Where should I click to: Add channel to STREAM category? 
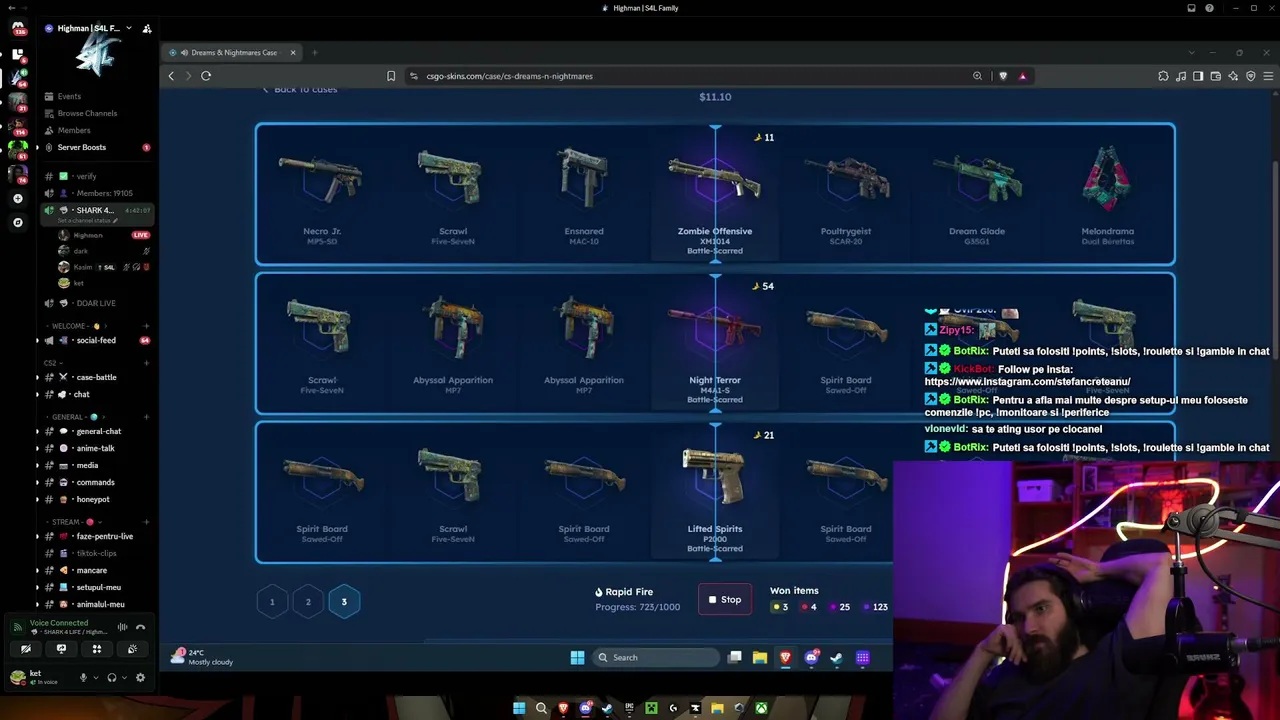point(146,522)
